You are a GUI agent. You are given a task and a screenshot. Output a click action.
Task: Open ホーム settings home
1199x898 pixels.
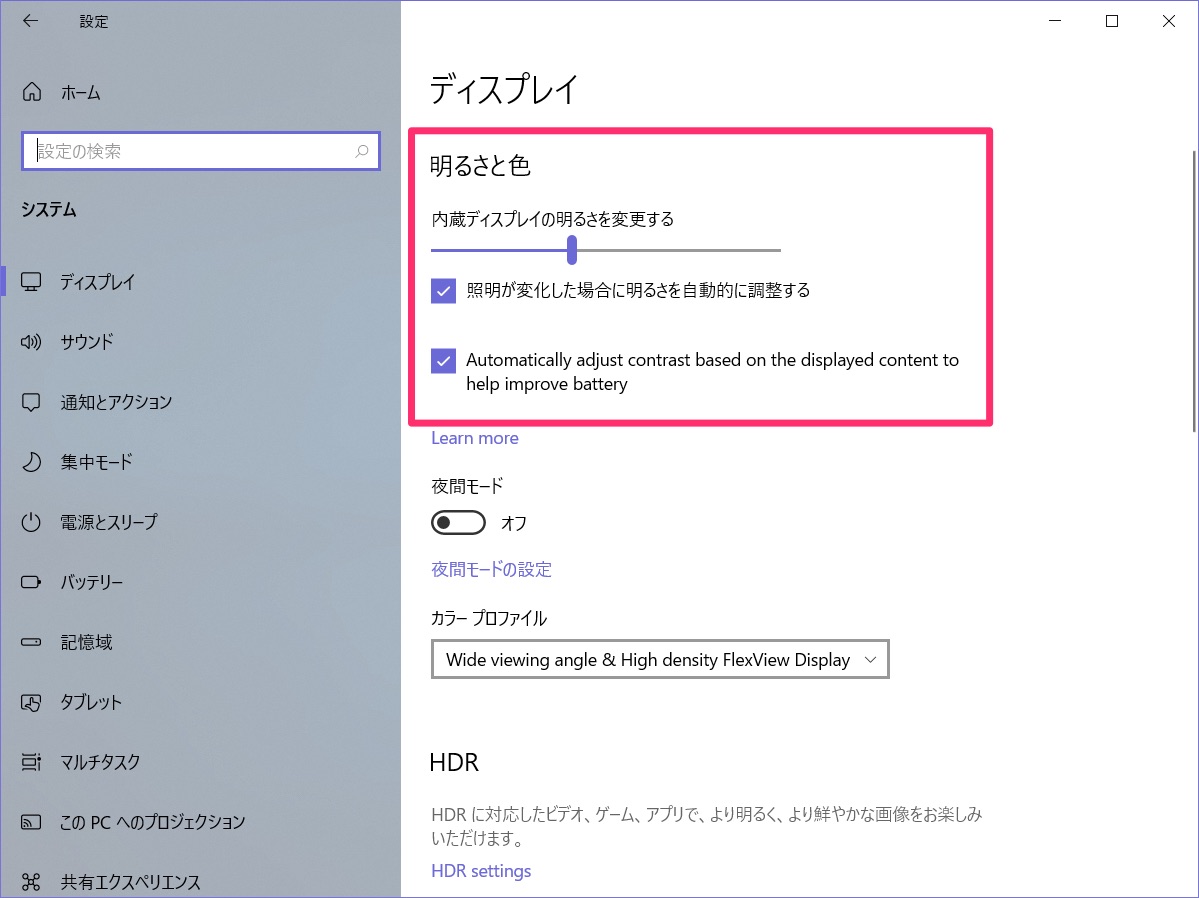tap(81, 93)
